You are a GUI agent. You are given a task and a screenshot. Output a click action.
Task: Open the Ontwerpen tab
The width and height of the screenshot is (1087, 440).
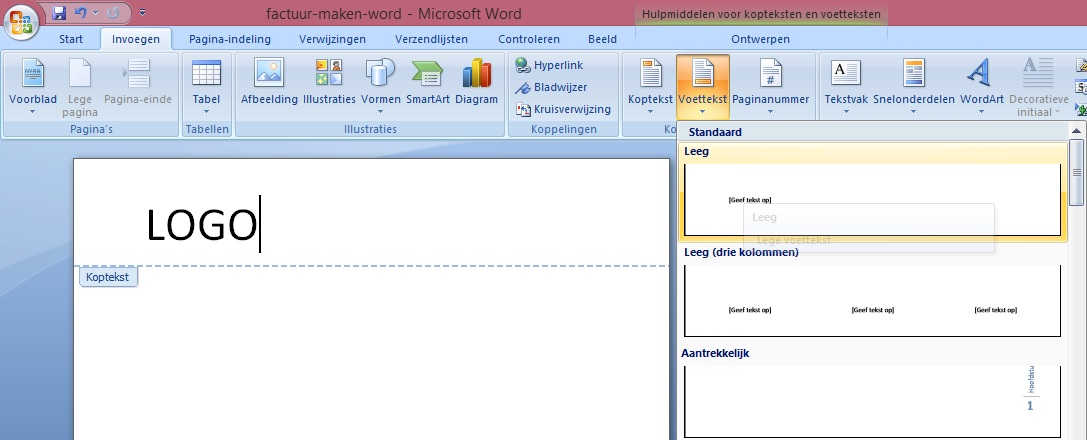(760, 39)
